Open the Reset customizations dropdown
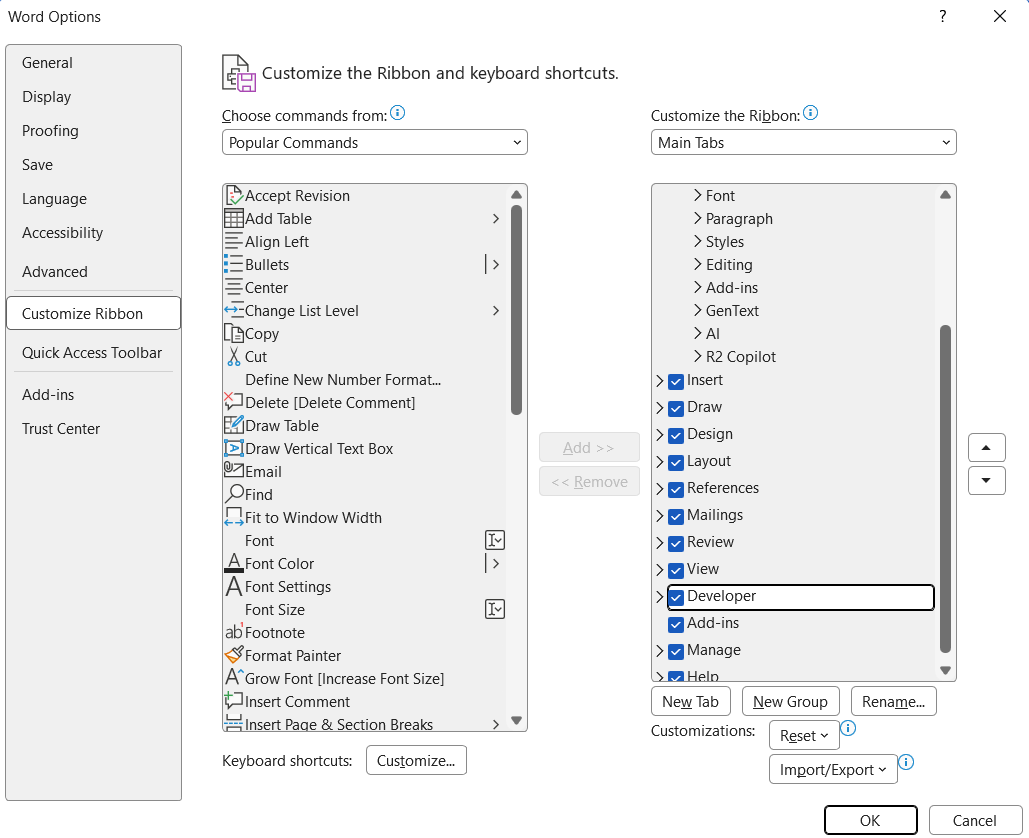This screenshot has width=1029, height=838. [804, 736]
